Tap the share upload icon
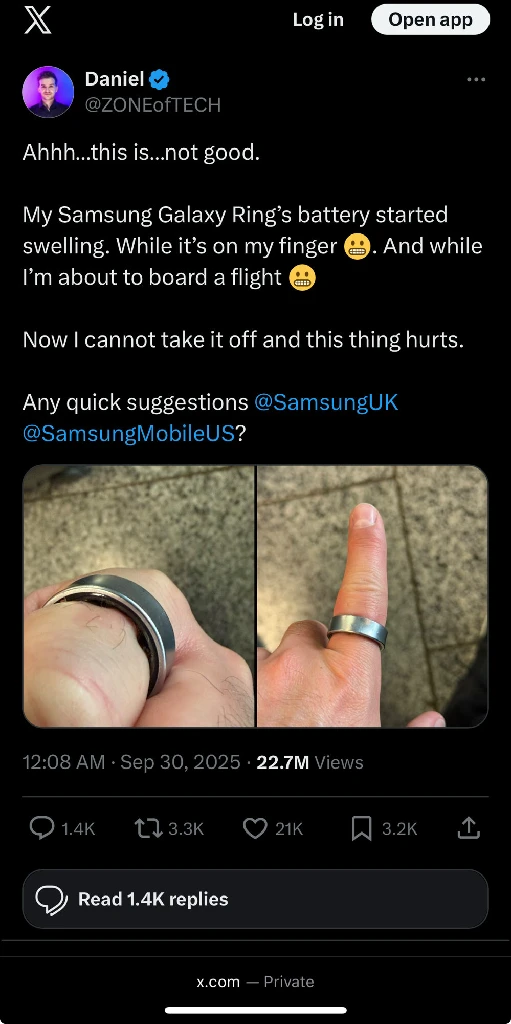Viewport: 511px width, 1024px height. point(469,829)
